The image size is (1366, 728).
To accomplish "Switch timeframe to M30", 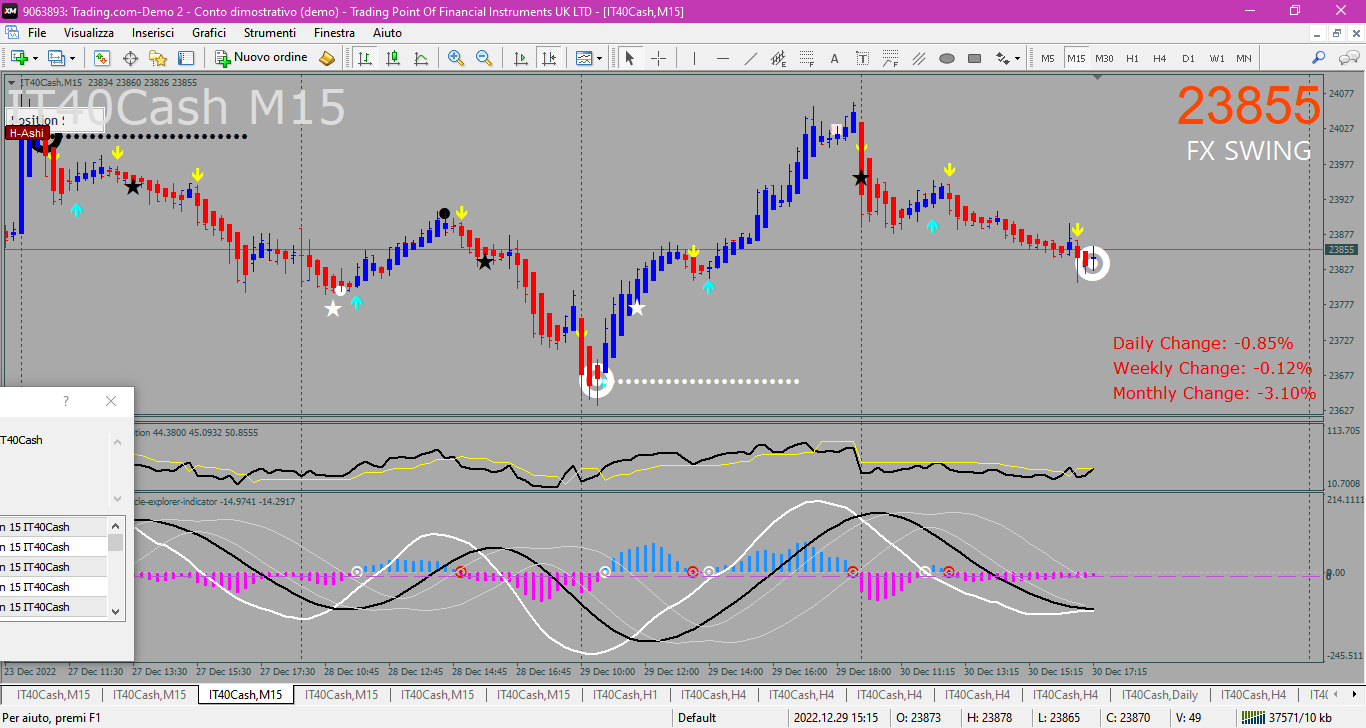I will [1104, 58].
